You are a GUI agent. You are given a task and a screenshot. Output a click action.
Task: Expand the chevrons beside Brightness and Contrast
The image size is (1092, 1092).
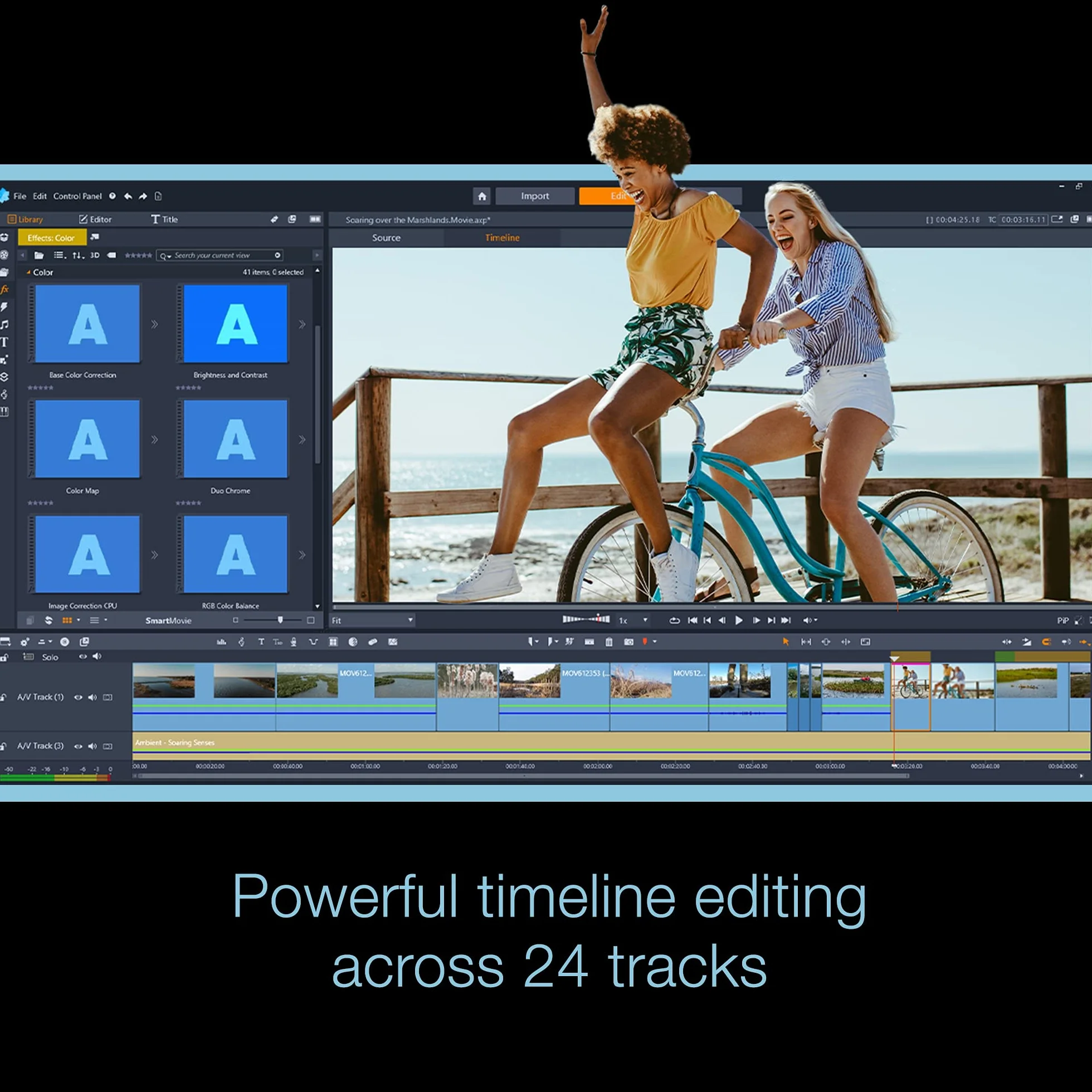click(303, 324)
